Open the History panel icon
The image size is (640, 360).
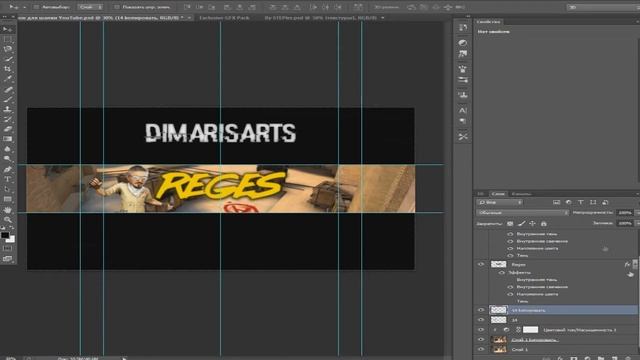463,27
